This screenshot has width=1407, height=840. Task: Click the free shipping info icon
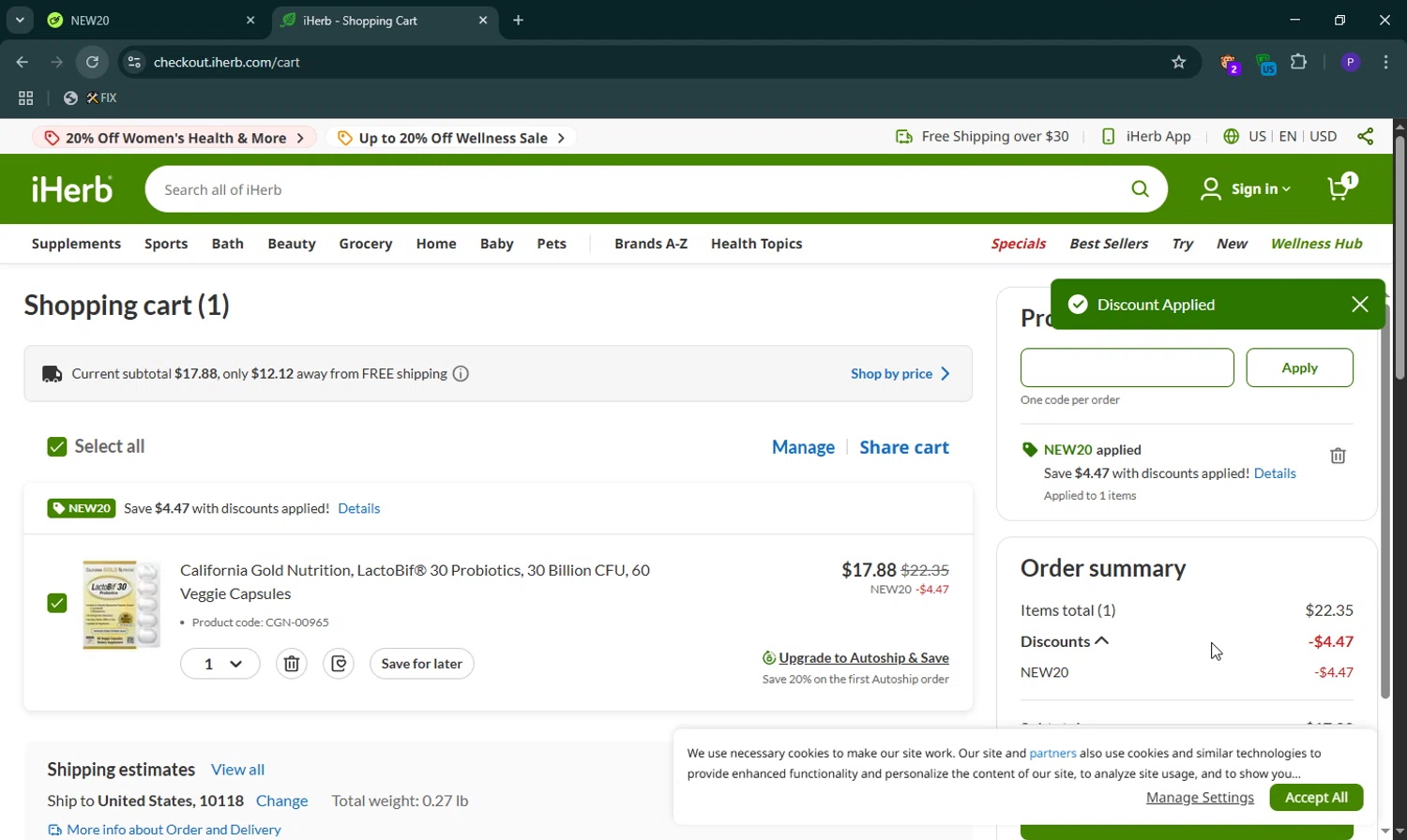click(461, 374)
